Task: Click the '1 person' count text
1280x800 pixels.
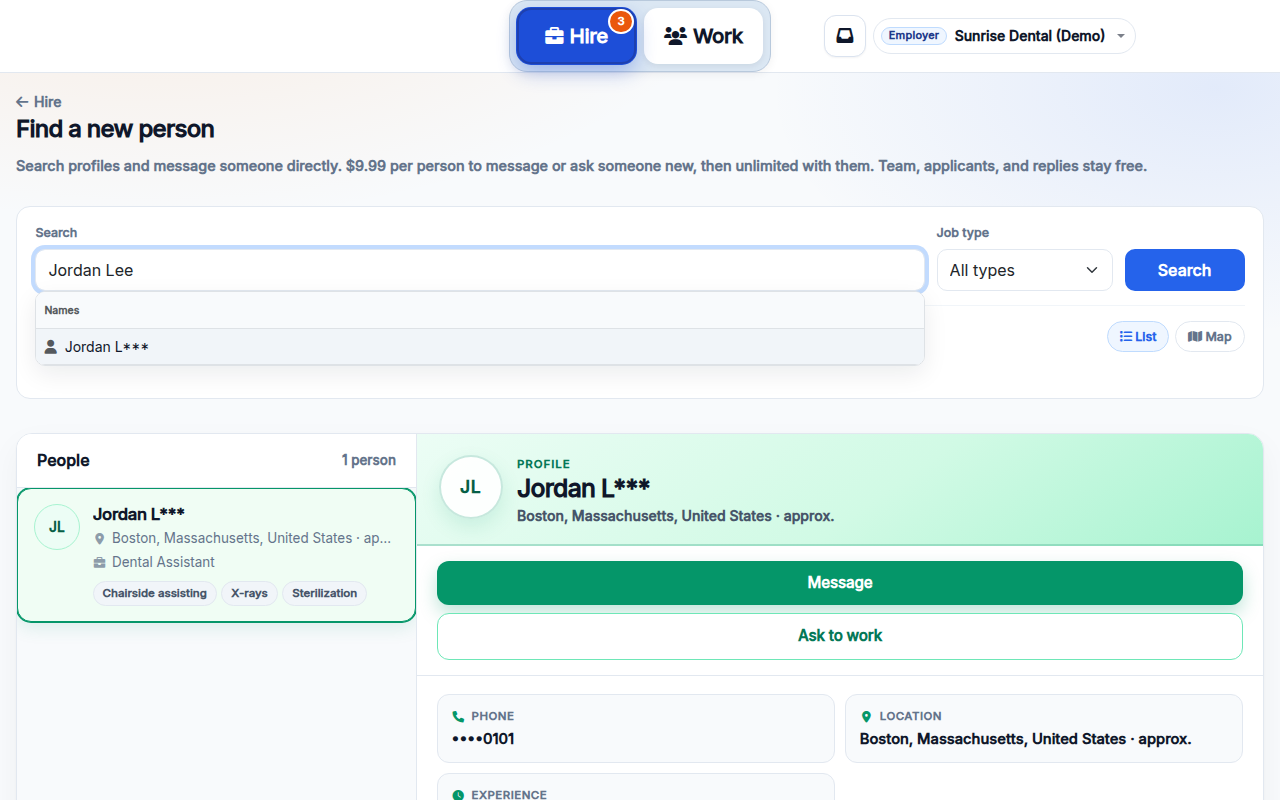Action: [369, 460]
